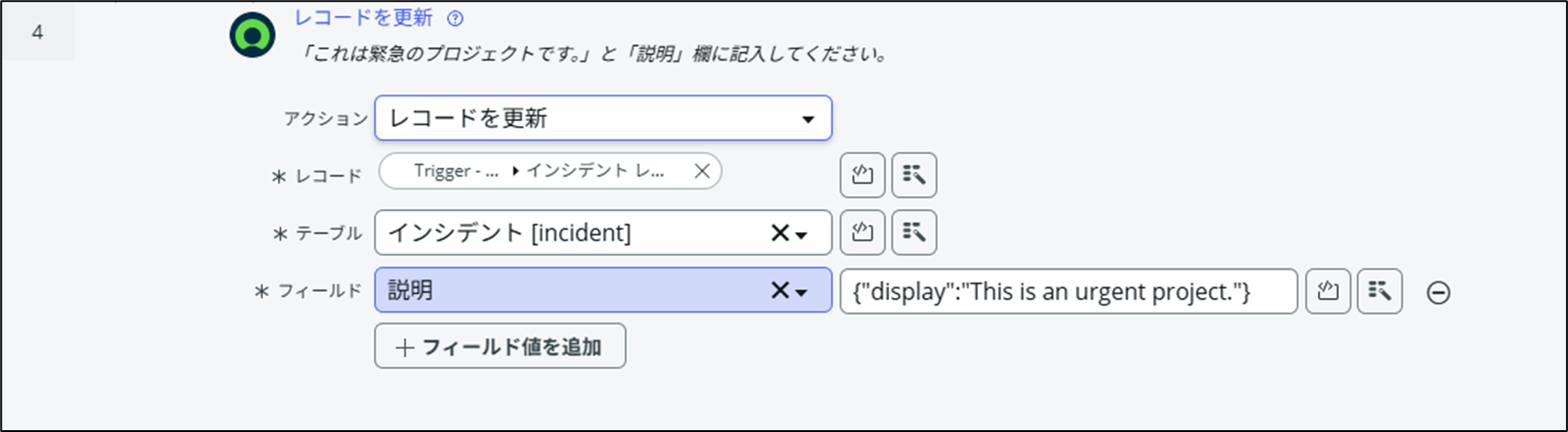
Task: Click the field value input with display text
Action: point(1068,292)
